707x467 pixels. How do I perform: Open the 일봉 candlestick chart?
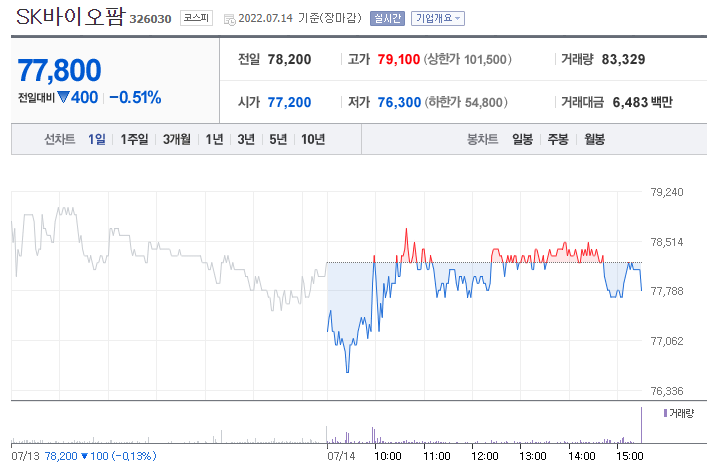click(x=522, y=139)
